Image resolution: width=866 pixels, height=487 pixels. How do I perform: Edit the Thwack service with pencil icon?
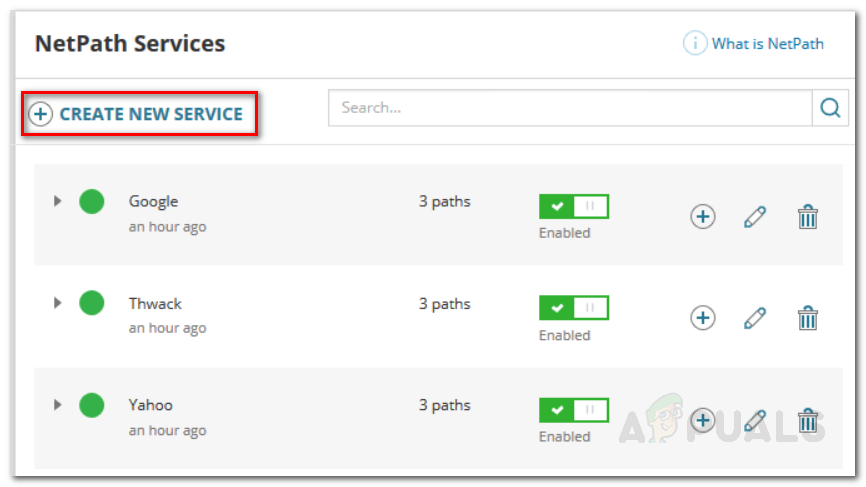pos(755,318)
